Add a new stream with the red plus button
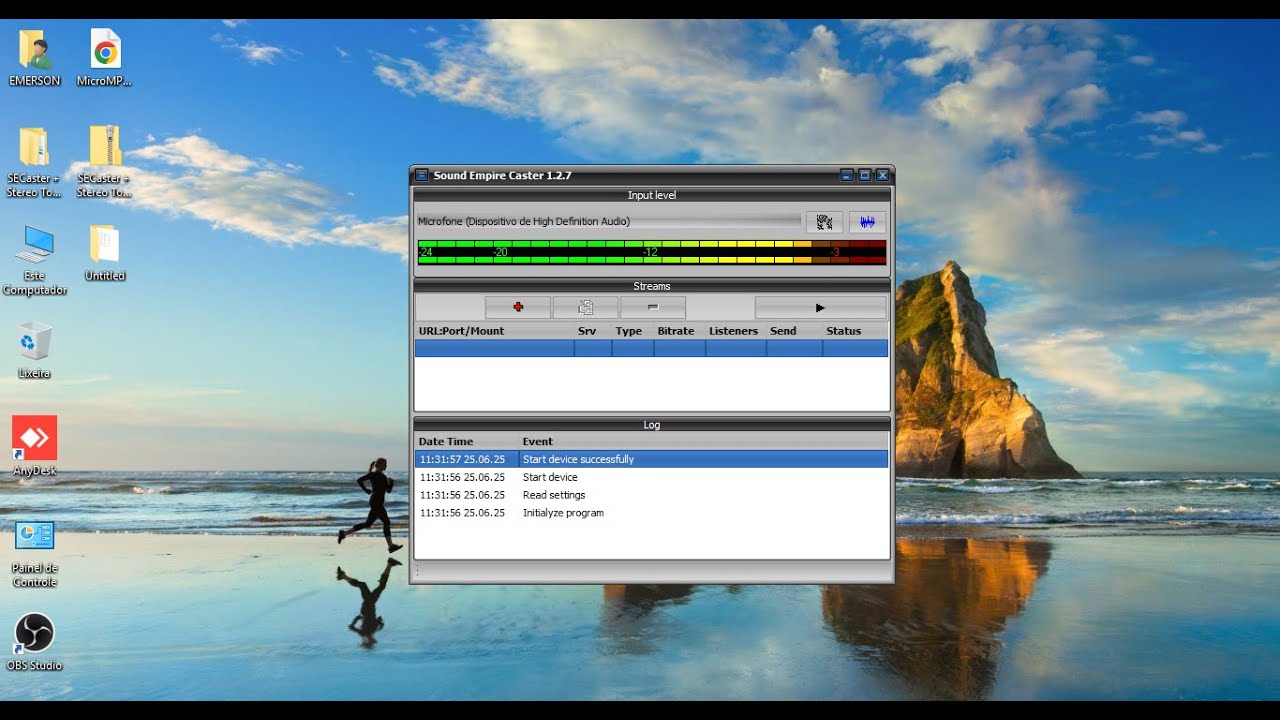 pos(518,308)
